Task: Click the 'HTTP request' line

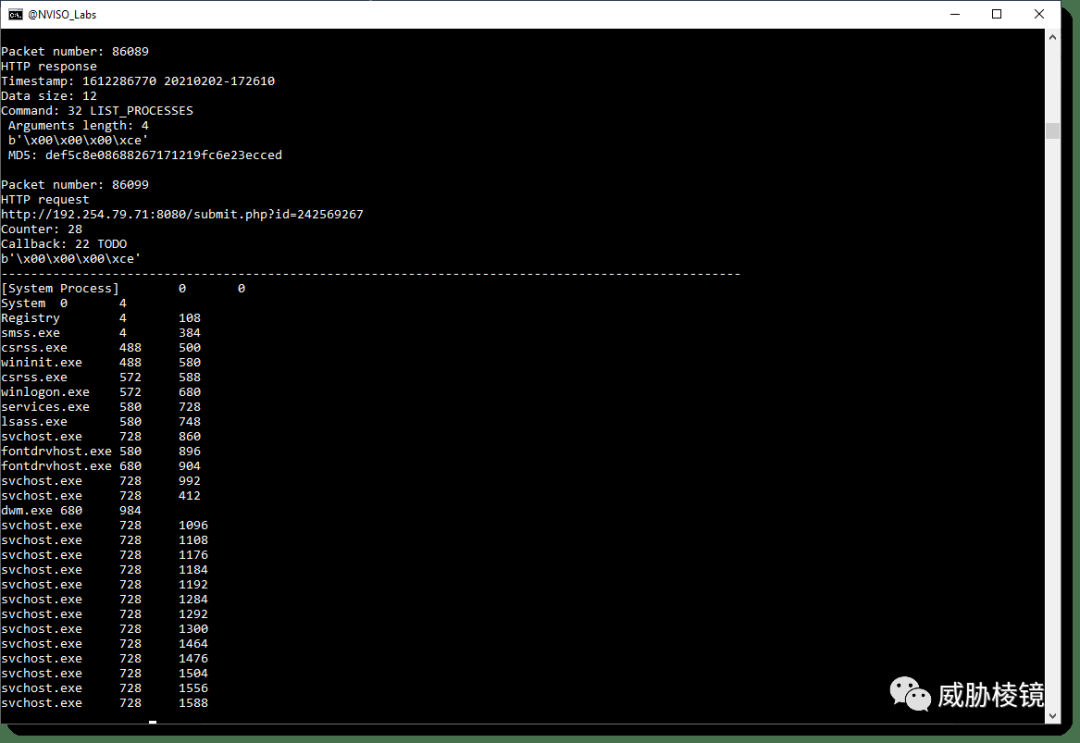Action: (45, 200)
